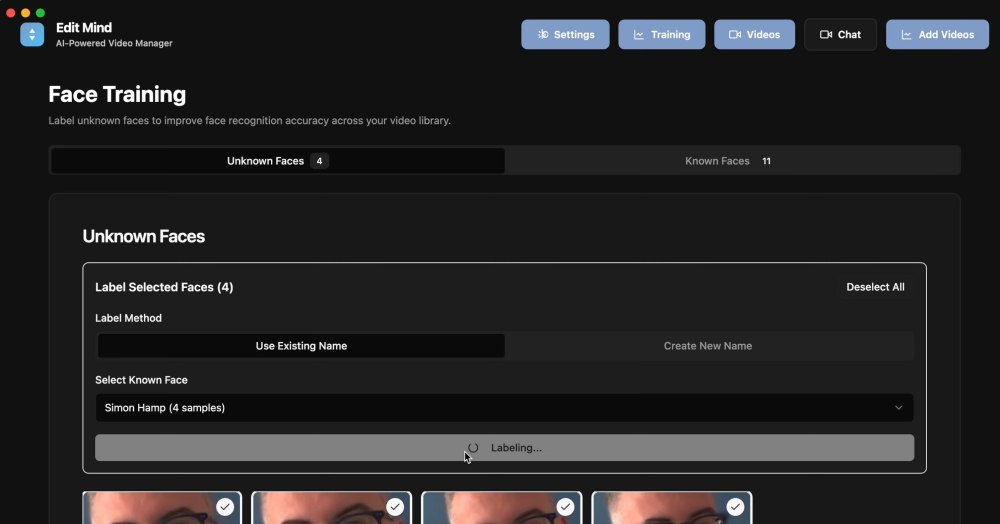1000x524 pixels.
Task: Click the camera icon in the Chat button
Action: 825,35
